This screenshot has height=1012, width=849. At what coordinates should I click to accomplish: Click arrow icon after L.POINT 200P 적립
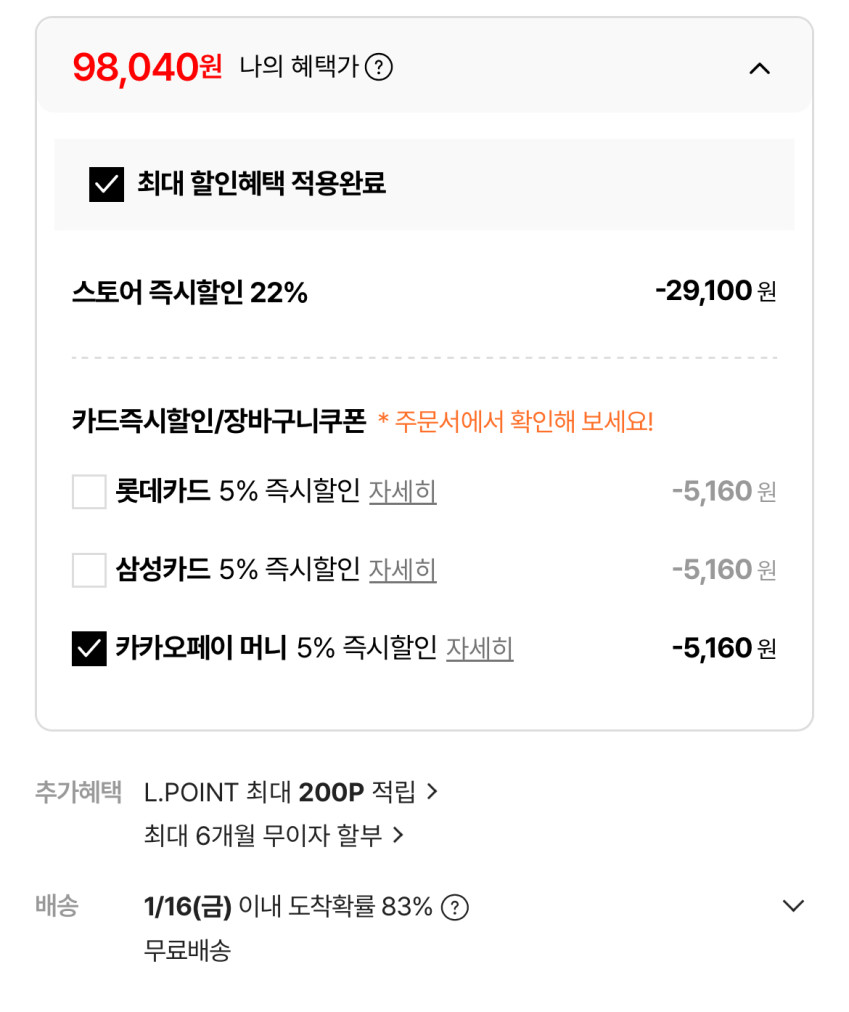coord(432,792)
